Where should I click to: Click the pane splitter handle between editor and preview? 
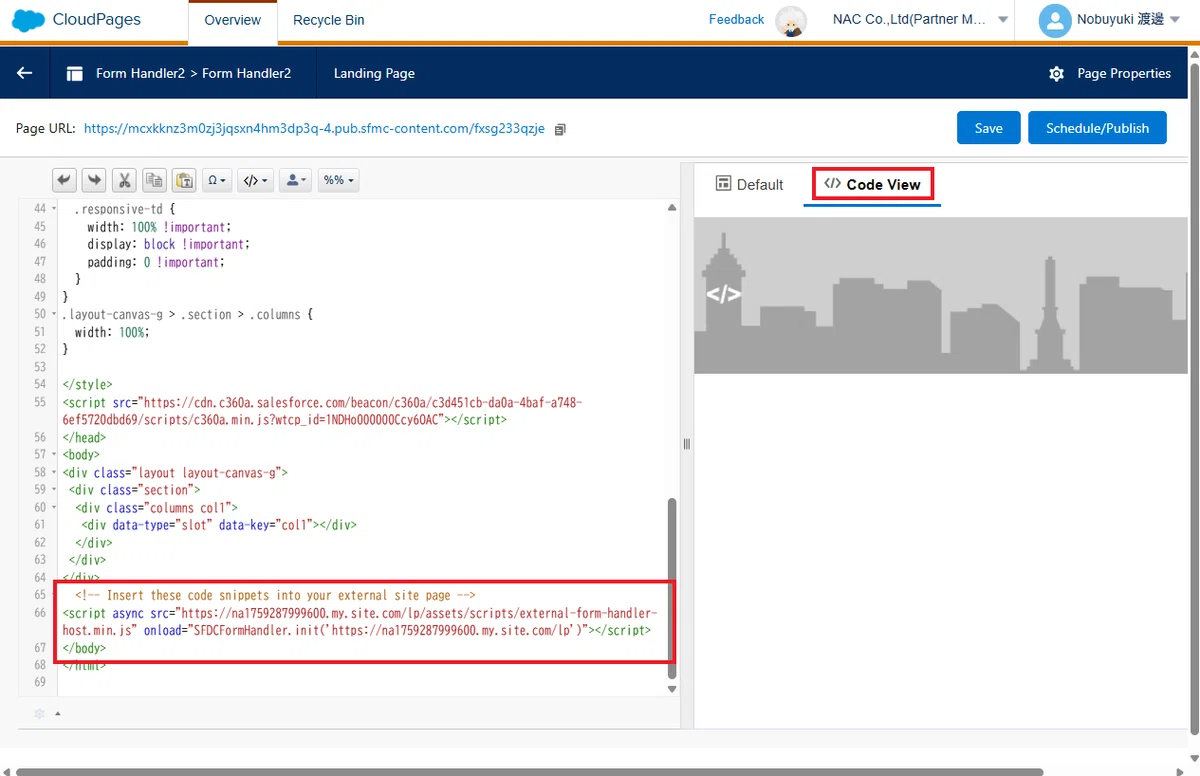(687, 444)
